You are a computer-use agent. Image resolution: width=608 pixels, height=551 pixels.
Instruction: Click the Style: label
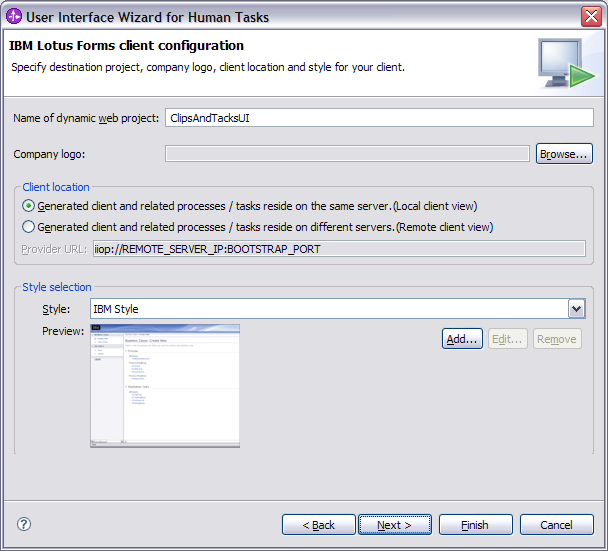[x=56, y=309]
